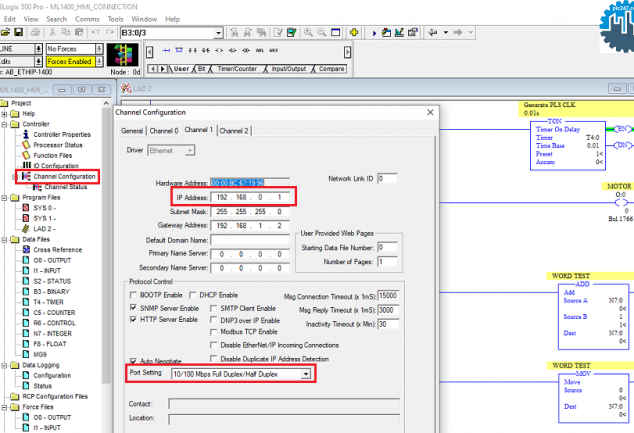
Task: Check Disable Duplicate IP Address Detection
Action: point(213,359)
